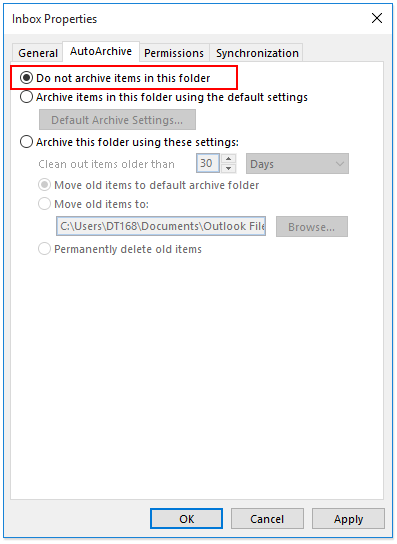Decrease the clean out age with down arrow

tap(228, 168)
